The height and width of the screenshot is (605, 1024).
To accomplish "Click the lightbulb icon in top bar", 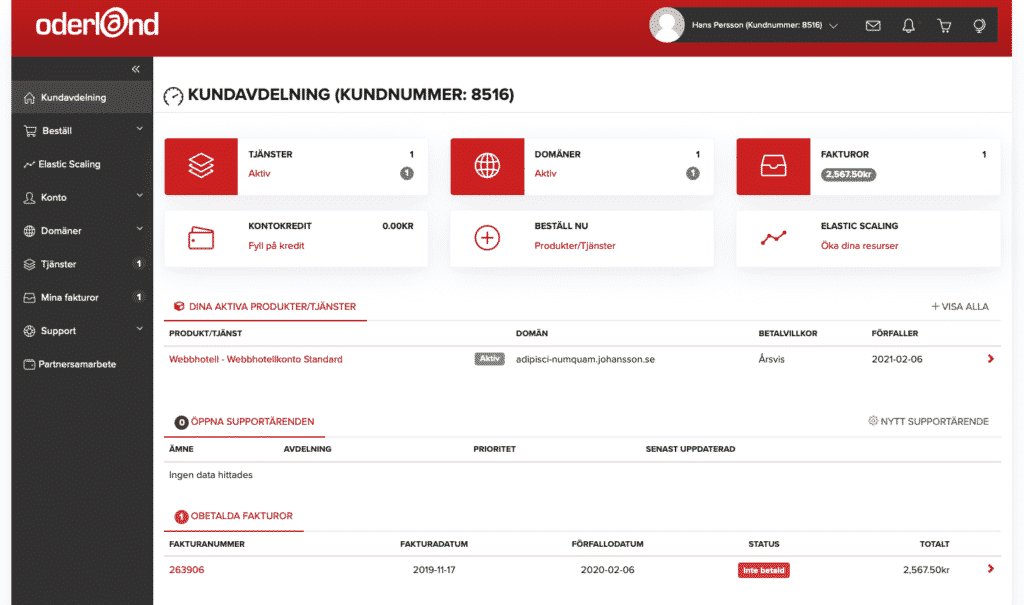I will pyautogui.click(x=979, y=26).
